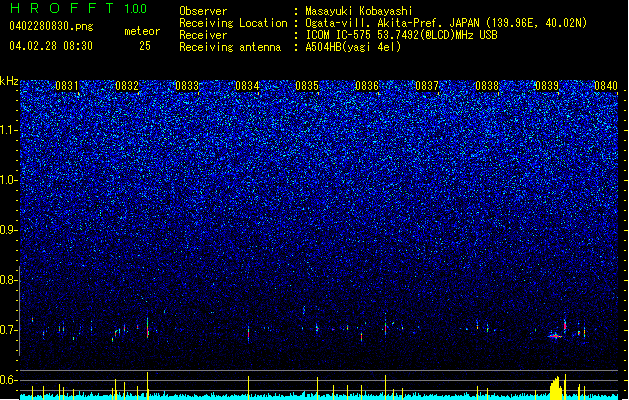
Task: Click the Receiving antenna label
Action: click(230, 47)
